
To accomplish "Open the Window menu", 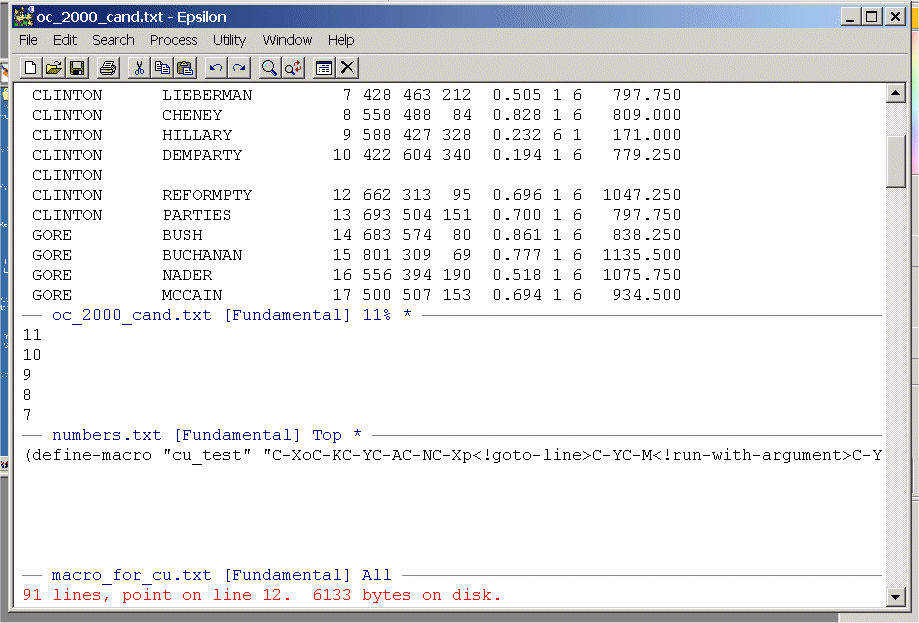I will pyautogui.click(x=287, y=40).
